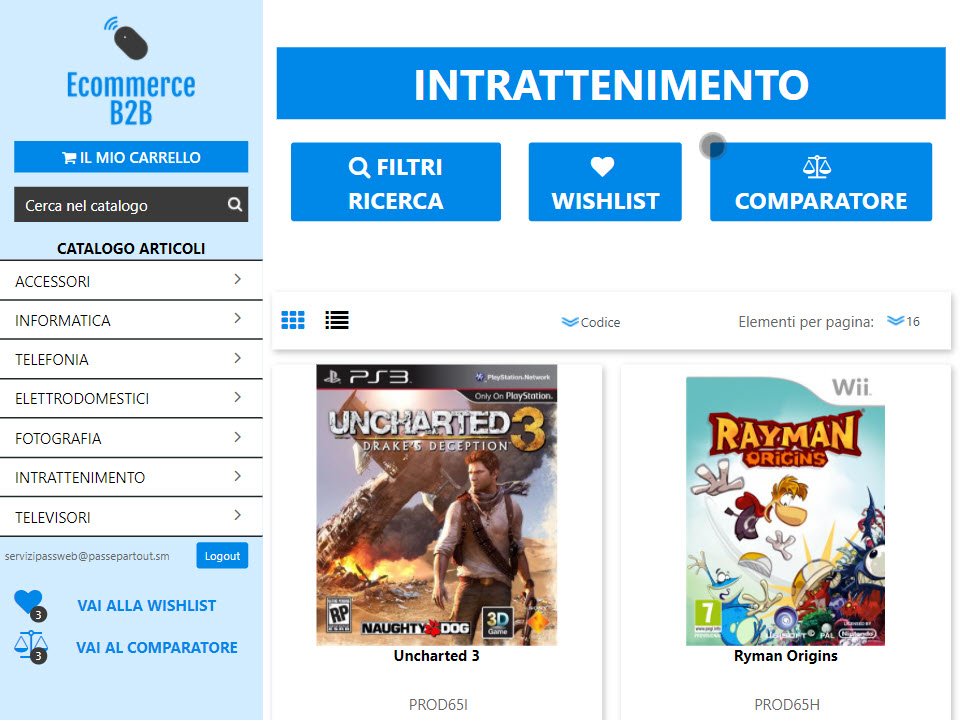The width and height of the screenshot is (960, 721).
Task: Click the search magnifier icon in catalog search
Action: pyautogui.click(x=234, y=205)
